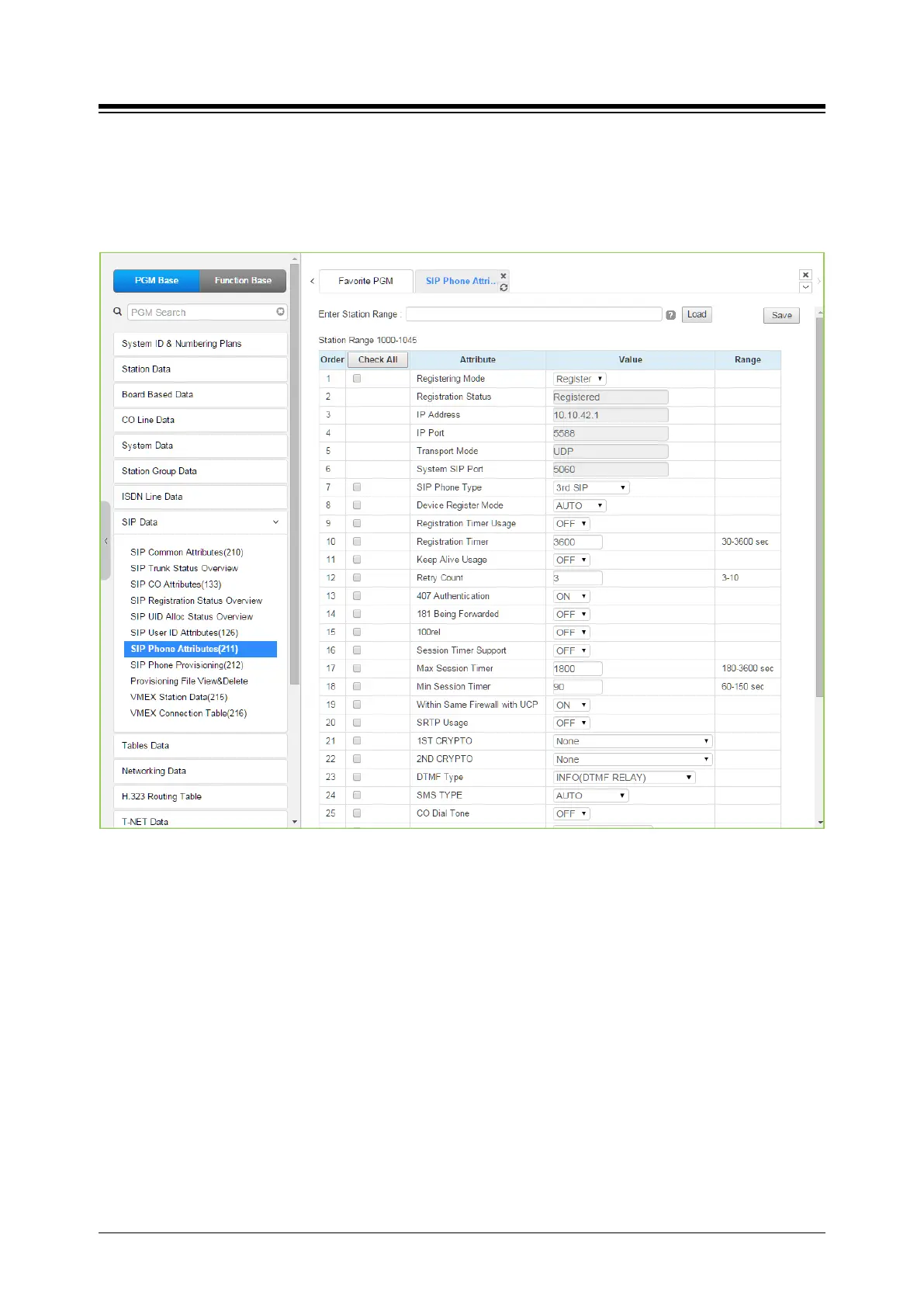The image size is (924, 1307).
Task: Tick the Device Register Mode checkbox
Action: 357,505
